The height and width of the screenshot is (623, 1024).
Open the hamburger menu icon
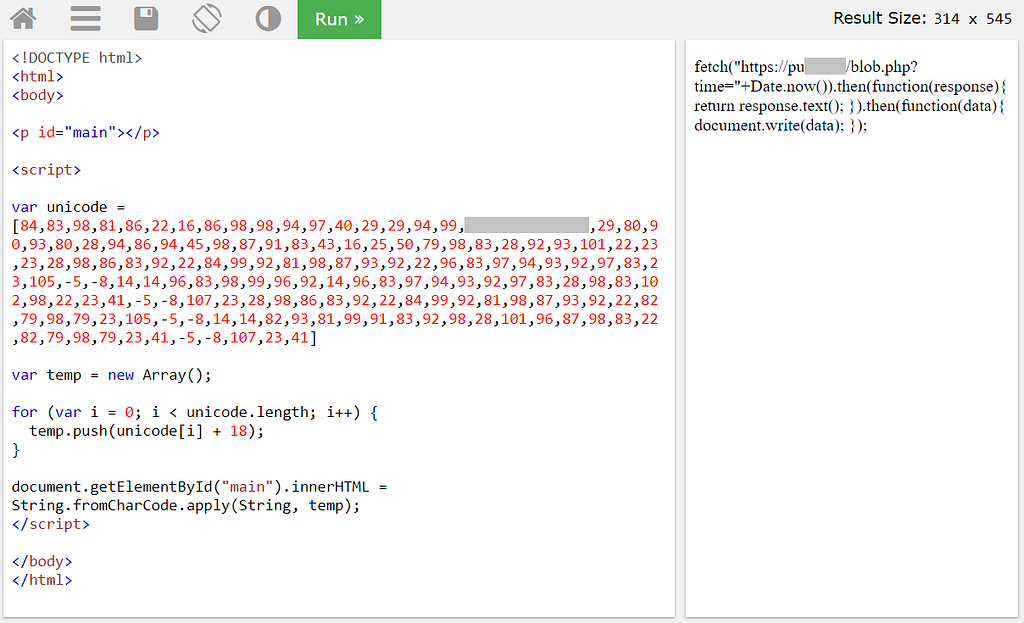pyautogui.click(x=86, y=18)
